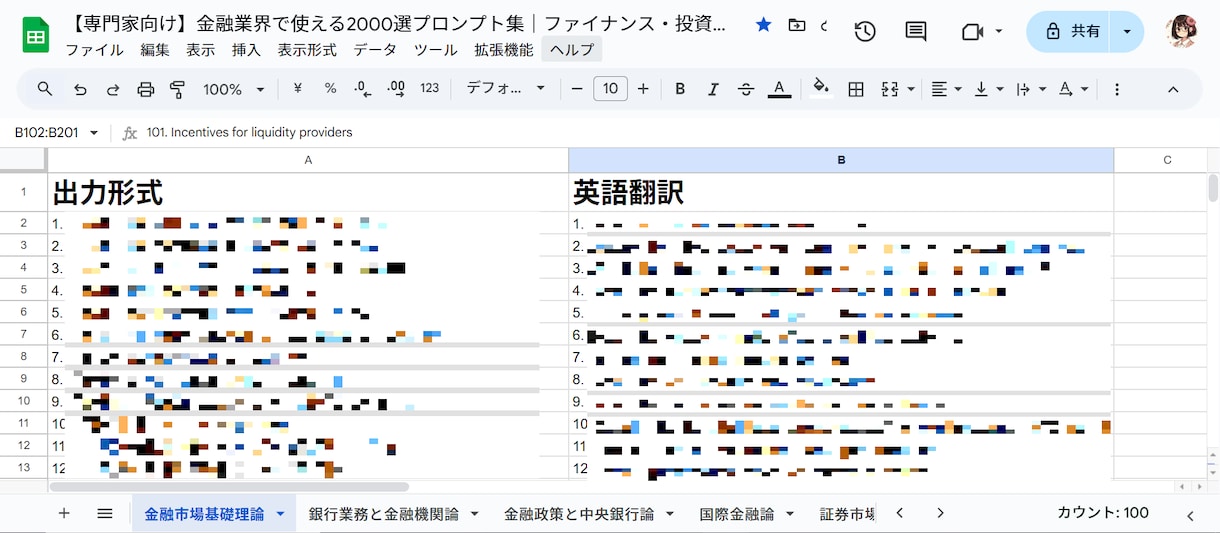The width and height of the screenshot is (1220, 533).
Task: Click the move to folder icon
Action: coord(796,25)
